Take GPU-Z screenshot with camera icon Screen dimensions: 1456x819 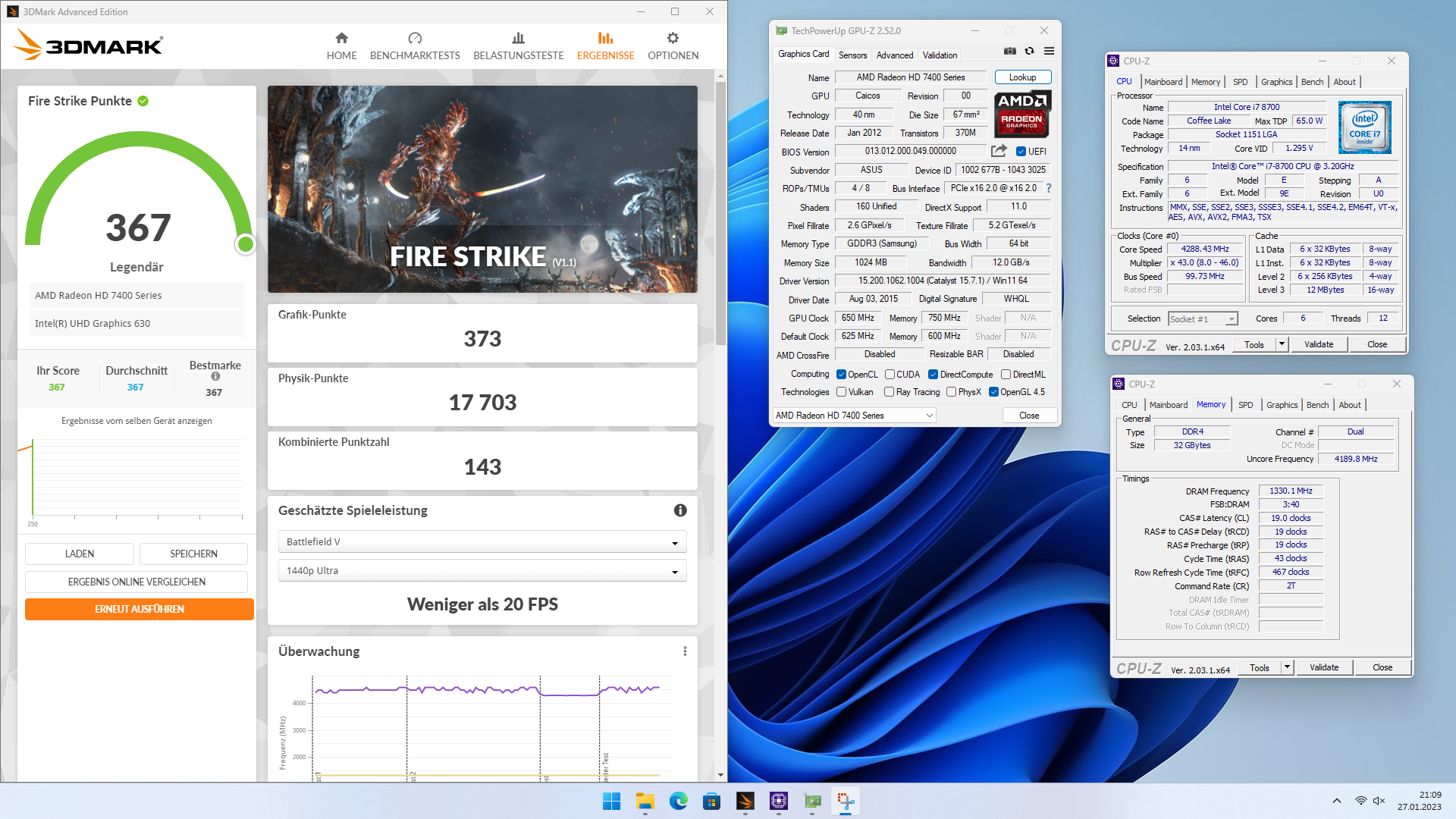pos(1010,51)
